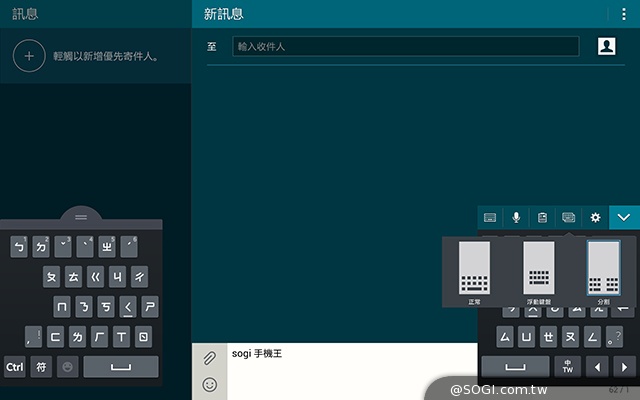Choose the 分割 split keyboard layout
This screenshot has height=400, width=640.
click(x=603, y=273)
